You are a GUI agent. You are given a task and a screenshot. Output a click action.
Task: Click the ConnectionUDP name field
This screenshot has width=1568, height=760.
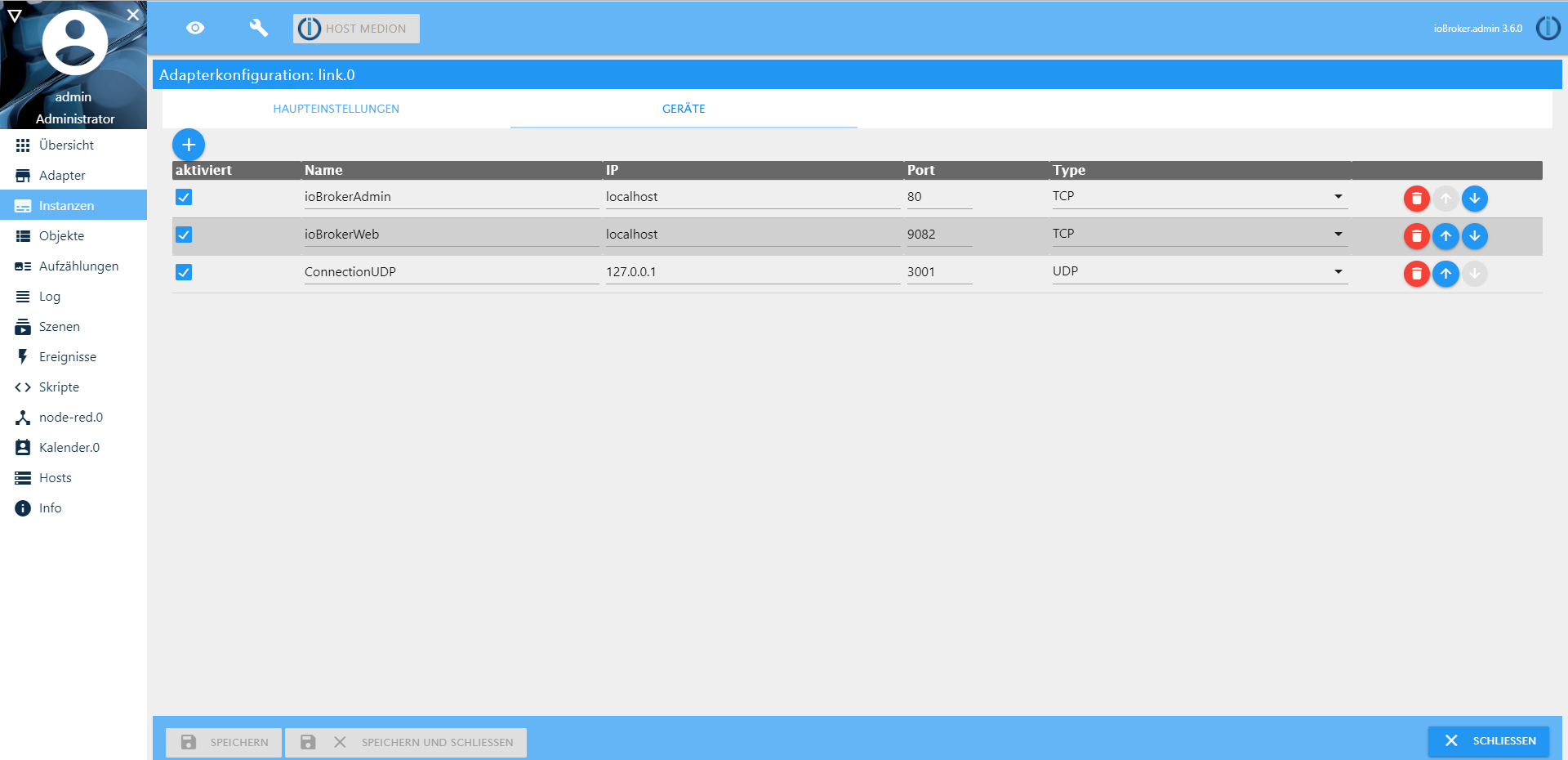(452, 272)
